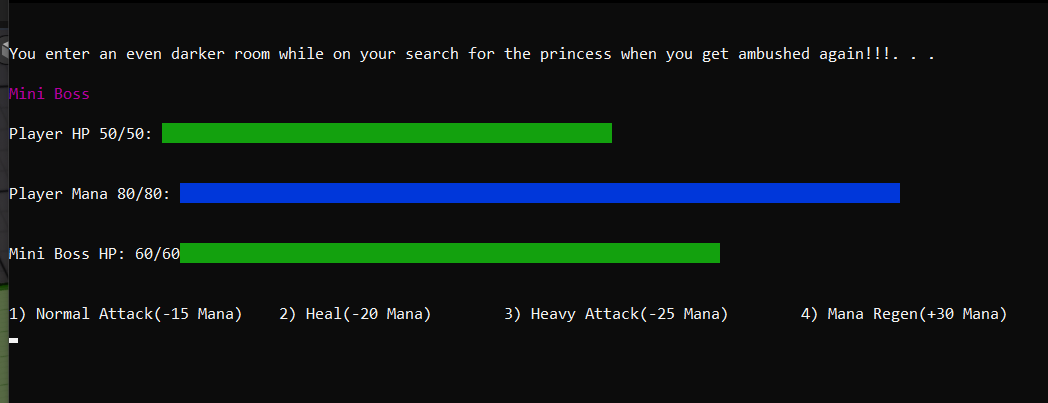The height and width of the screenshot is (403, 1048).
Task: Click the number 4) before Mana Regen
Action: [809, 314]
